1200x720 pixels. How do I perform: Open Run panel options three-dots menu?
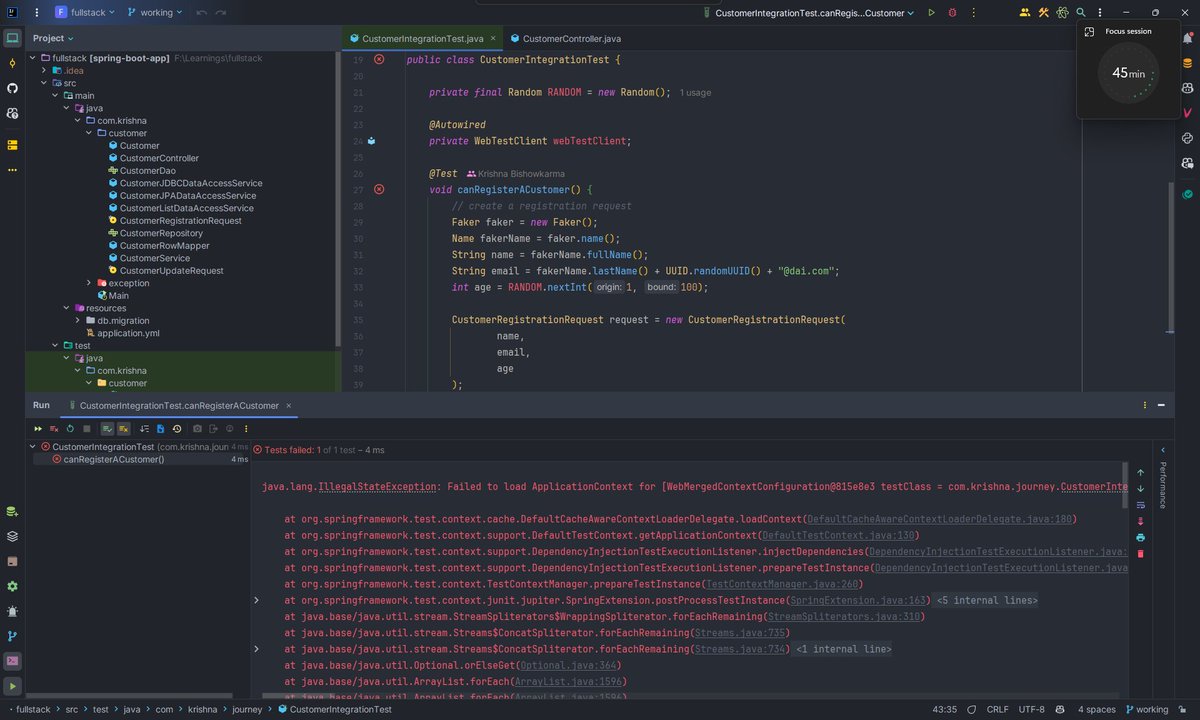point(1145,405)
